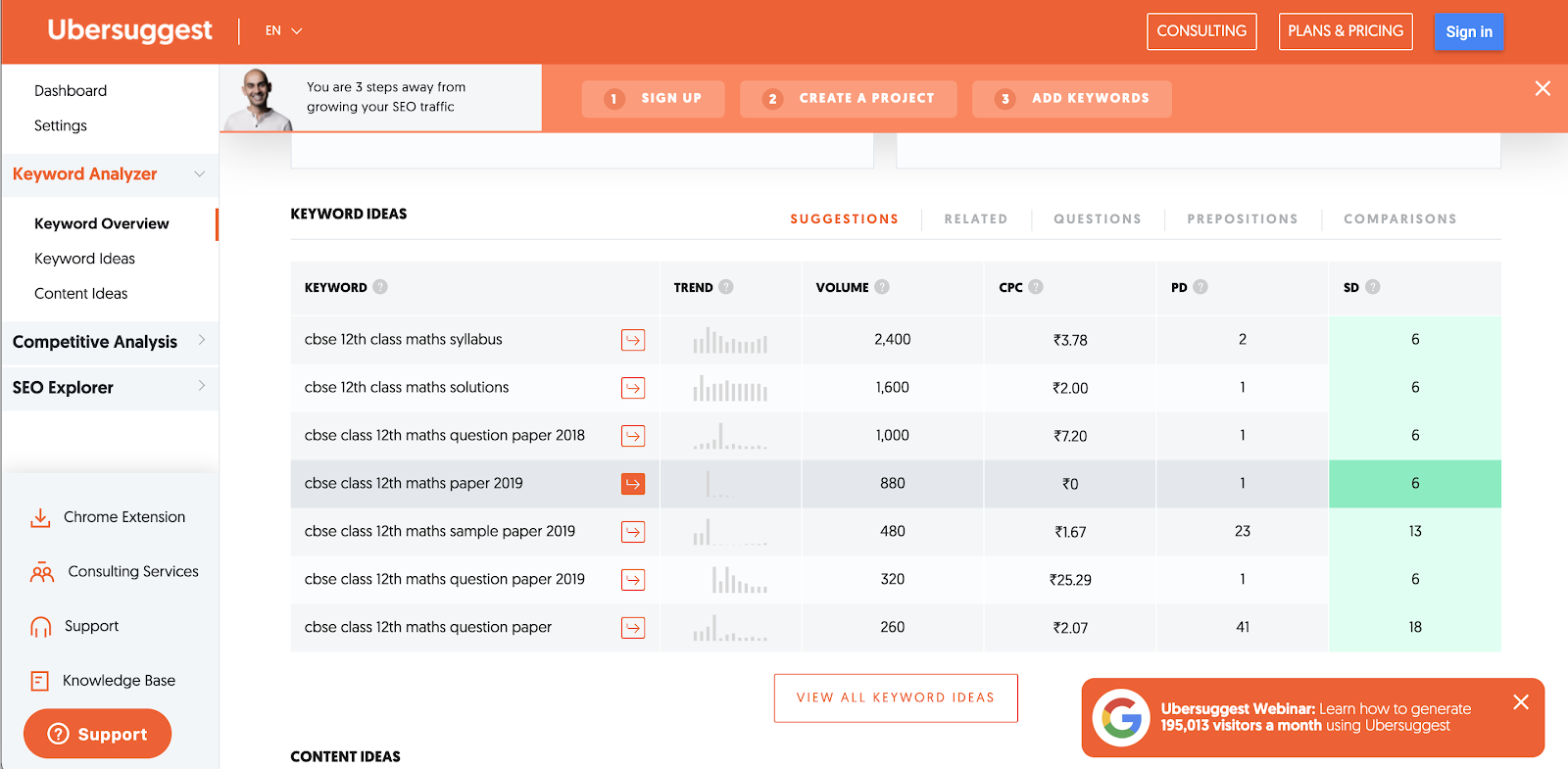Click the CPC value ₹7.20
This screenshot has height=769, width=1568.
click(1070, 436)
